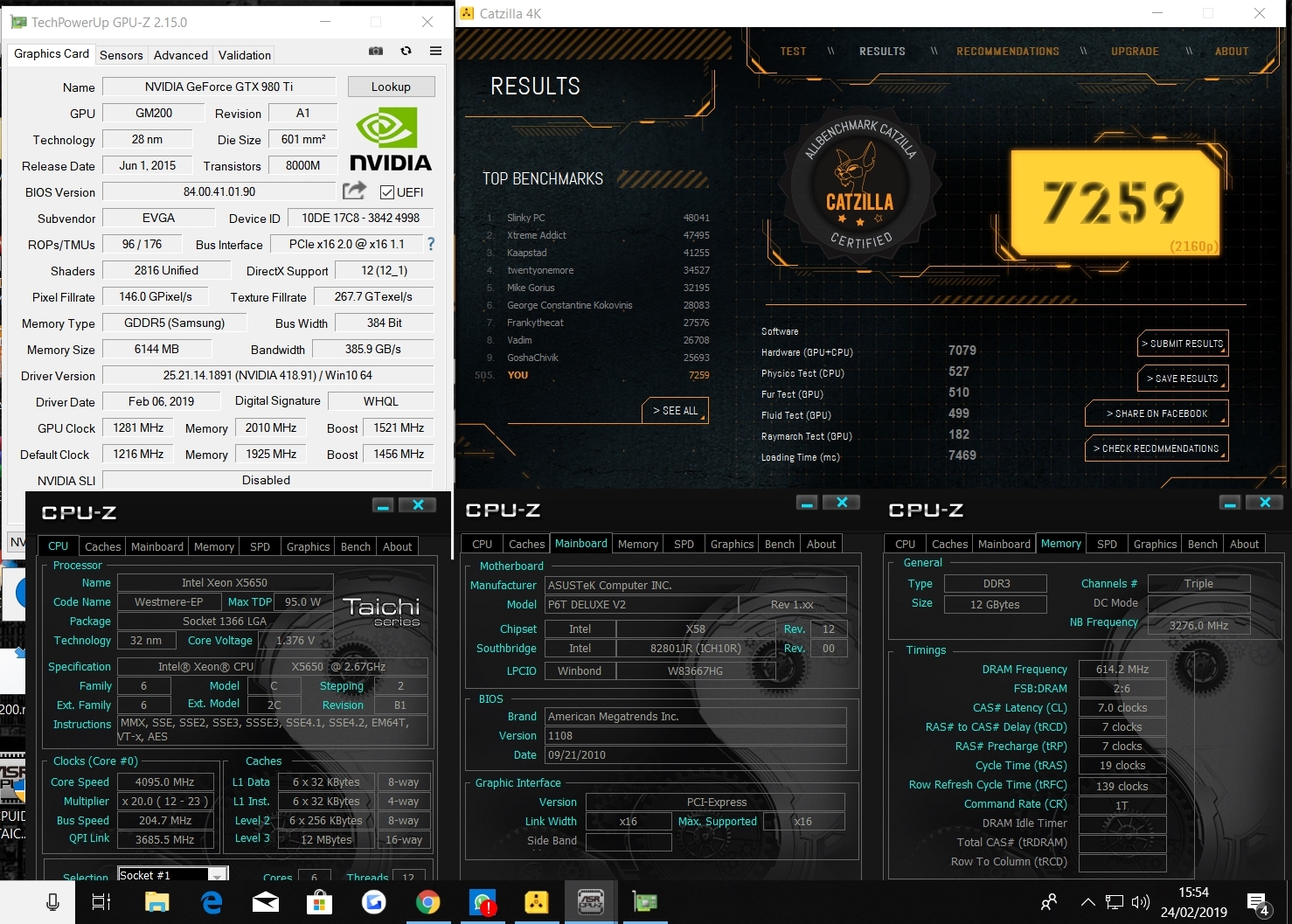This screenshot has height=924, width=1292.
Task: Click the GPU-Z graphics card taskbar icon
Action: tap(645, 902)
